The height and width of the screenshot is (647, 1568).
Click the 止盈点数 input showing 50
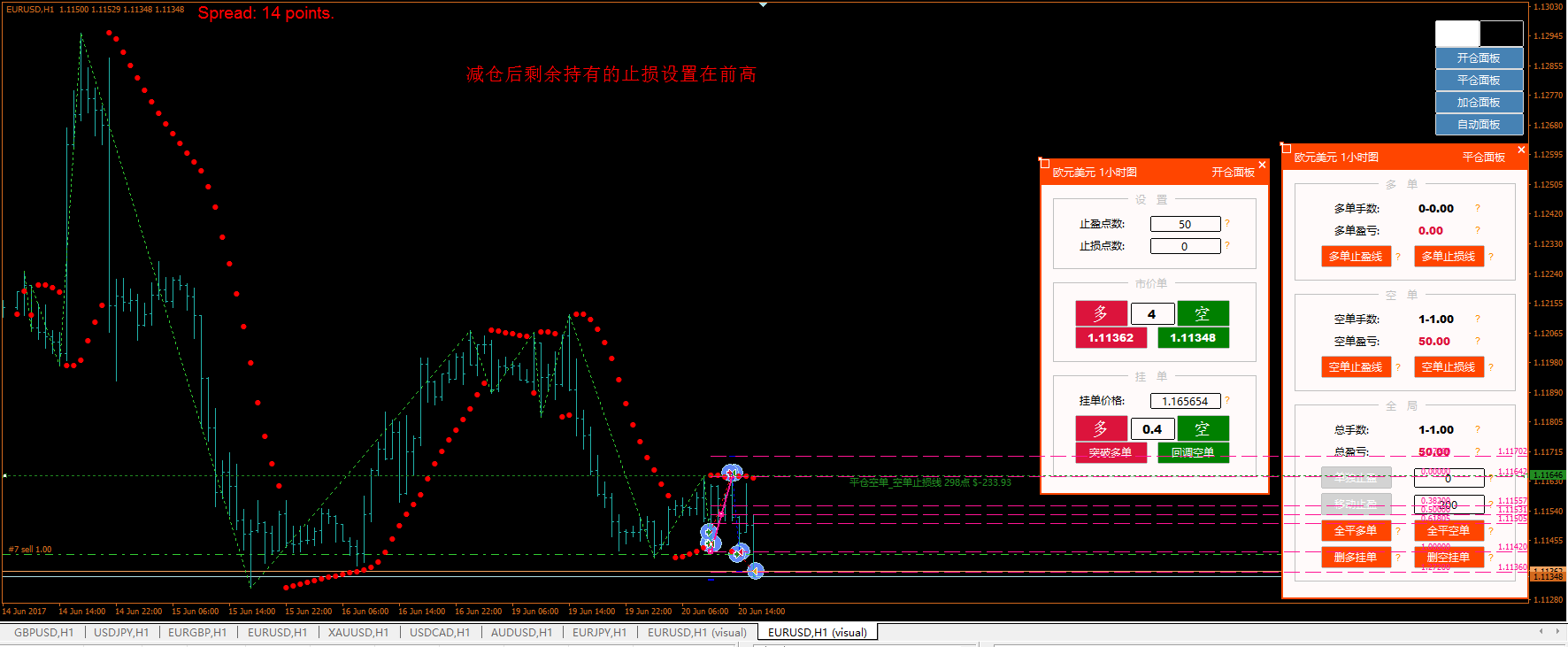[x=1185, y=224]
